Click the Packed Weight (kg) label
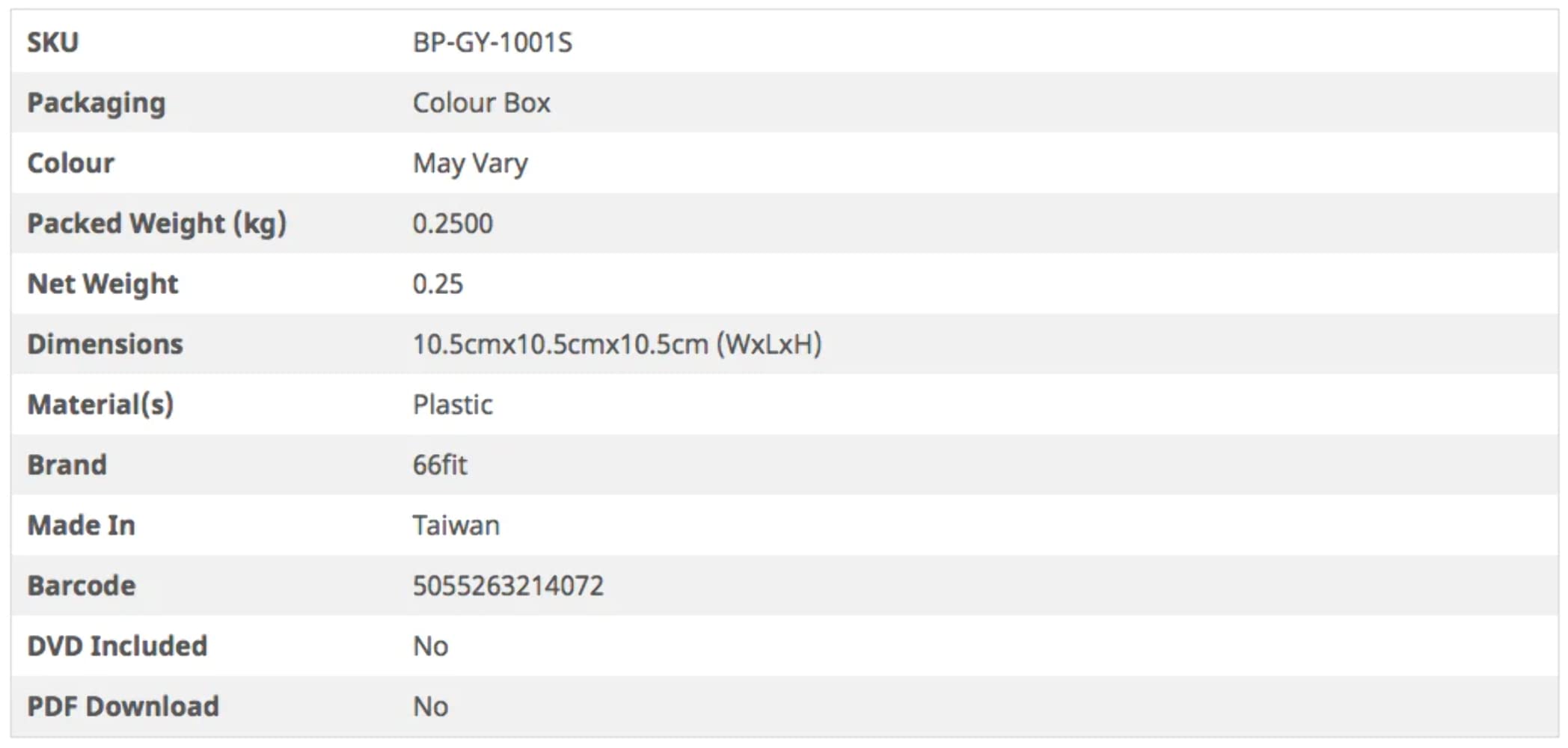Screen dimensions: 1568x748 click(x=157, y=224)
